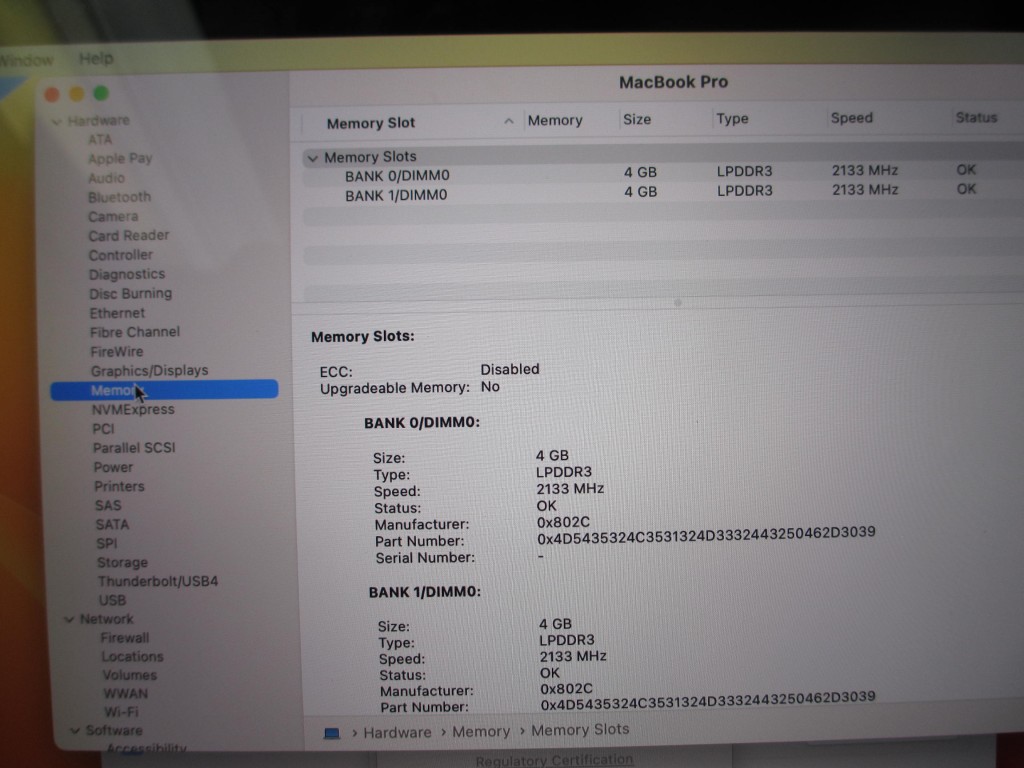Screen dimensions: 1024x768
Task: Collapse the Hardware section in sidebar
Action: click(x=56, y=121)
